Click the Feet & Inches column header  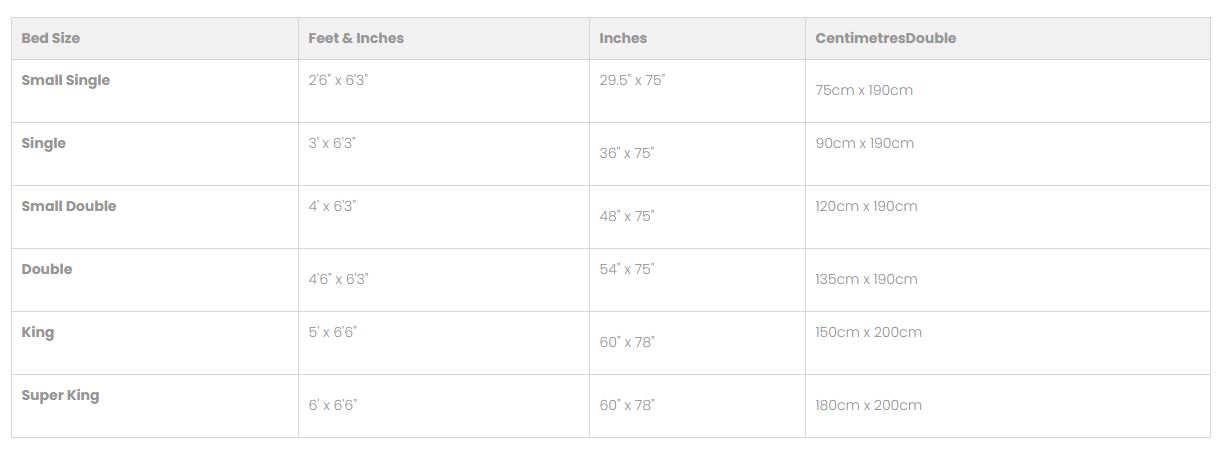click(x=356, y=38)
